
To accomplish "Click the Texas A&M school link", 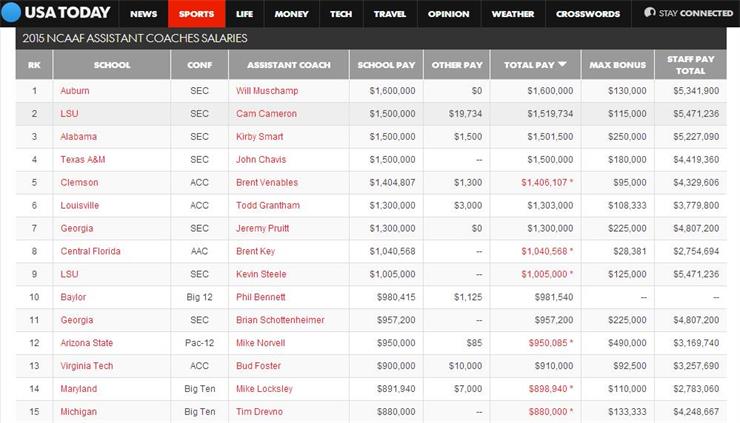I will [x=82, y=159].
